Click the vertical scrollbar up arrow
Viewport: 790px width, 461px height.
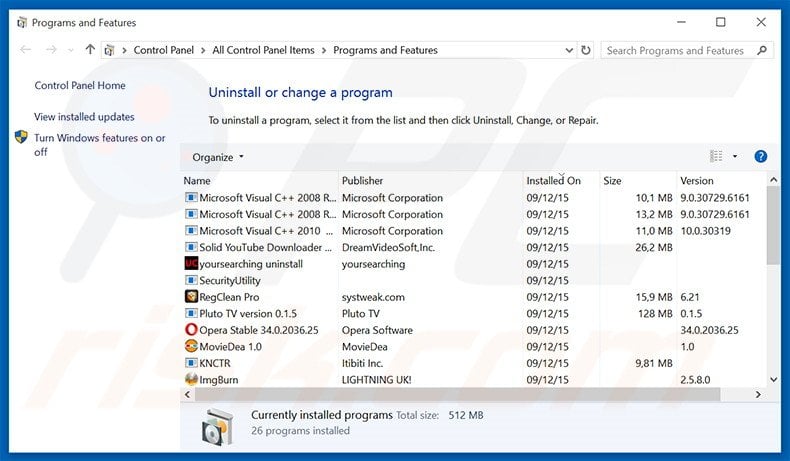(773, 180)
